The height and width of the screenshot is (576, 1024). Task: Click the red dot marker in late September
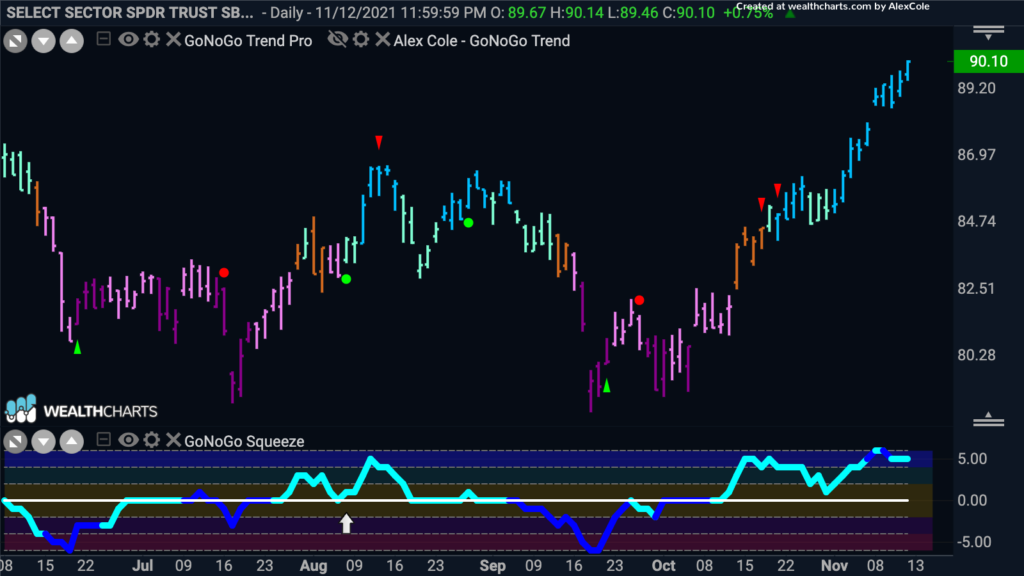pos(639,300)
